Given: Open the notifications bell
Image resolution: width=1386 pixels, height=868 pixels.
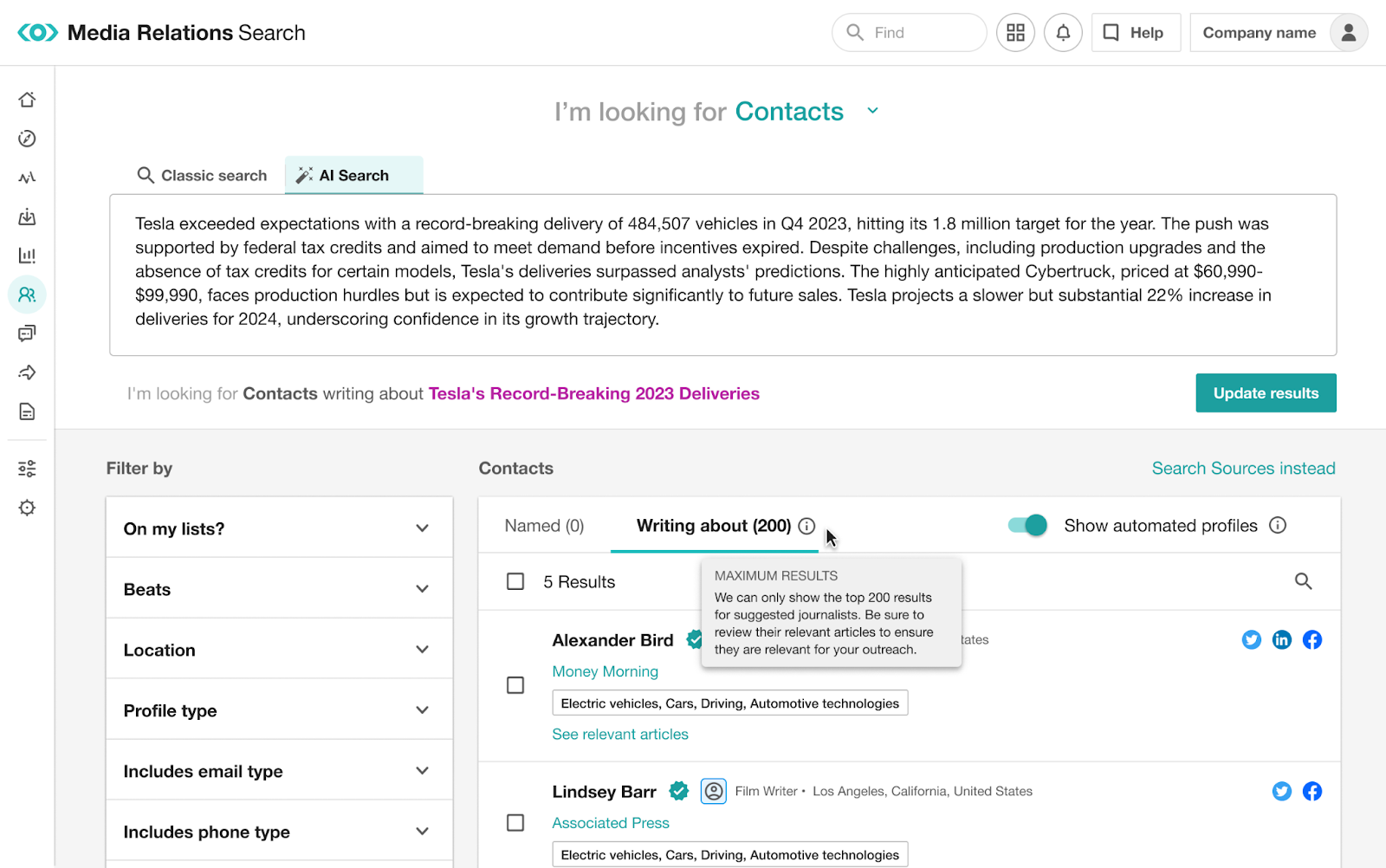Looking at the screenshot, I should (1063, 33).
